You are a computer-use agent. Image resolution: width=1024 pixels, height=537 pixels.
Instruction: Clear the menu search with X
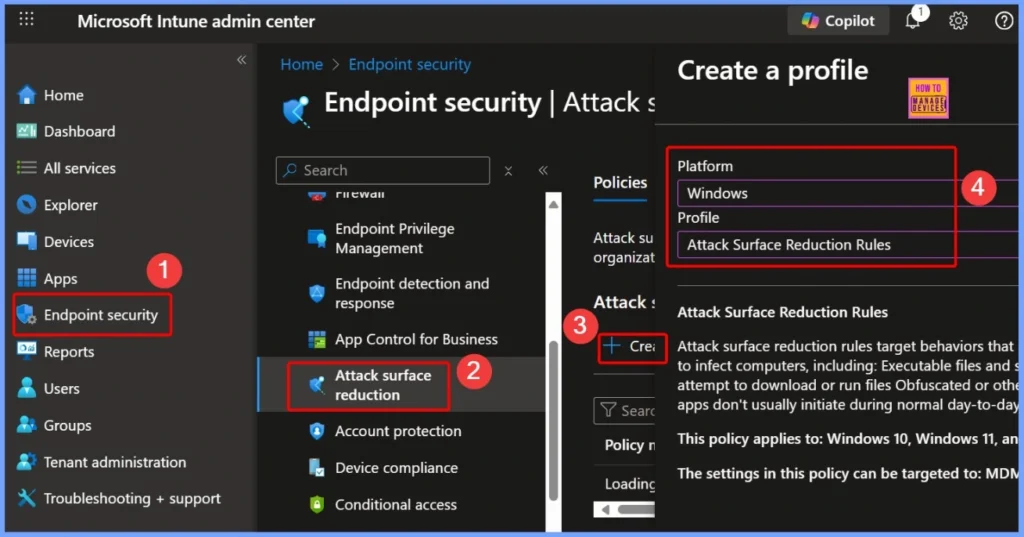(508, 171)
